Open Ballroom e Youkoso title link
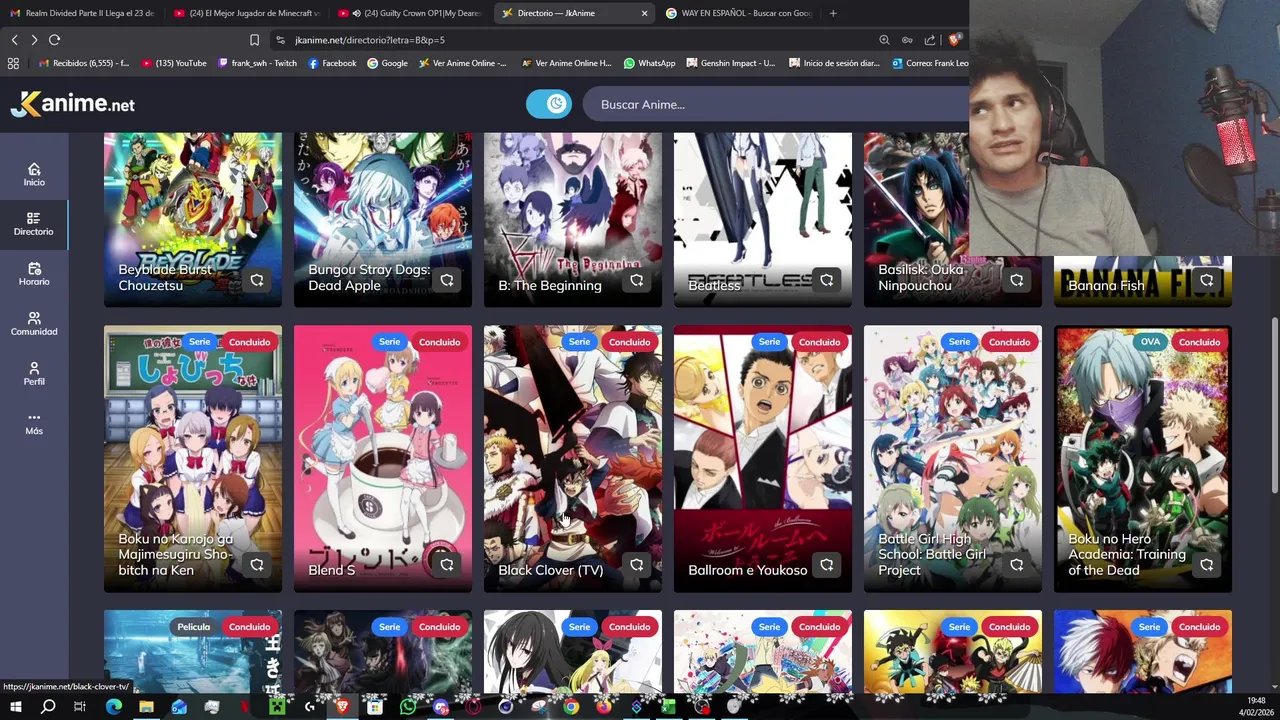 pos(747,570)
